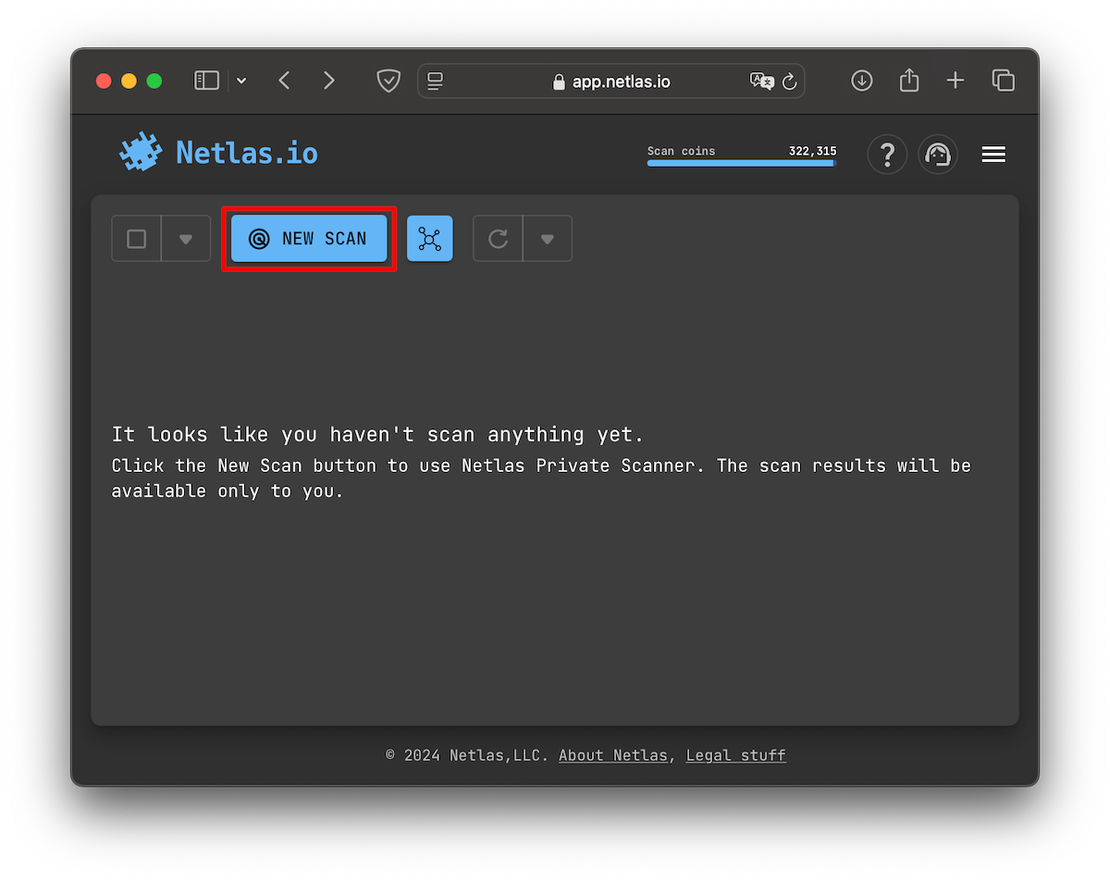
Task: Open the support headset icon
Action: (938, 155)
